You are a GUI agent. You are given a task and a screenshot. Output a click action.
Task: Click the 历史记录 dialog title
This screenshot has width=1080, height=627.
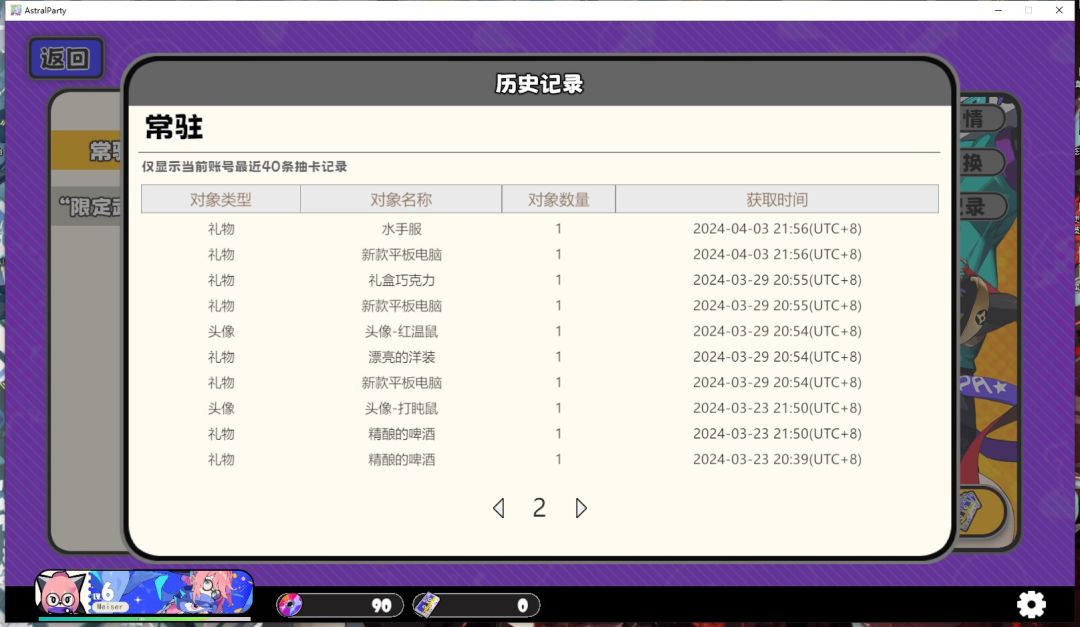coord(539,83)
